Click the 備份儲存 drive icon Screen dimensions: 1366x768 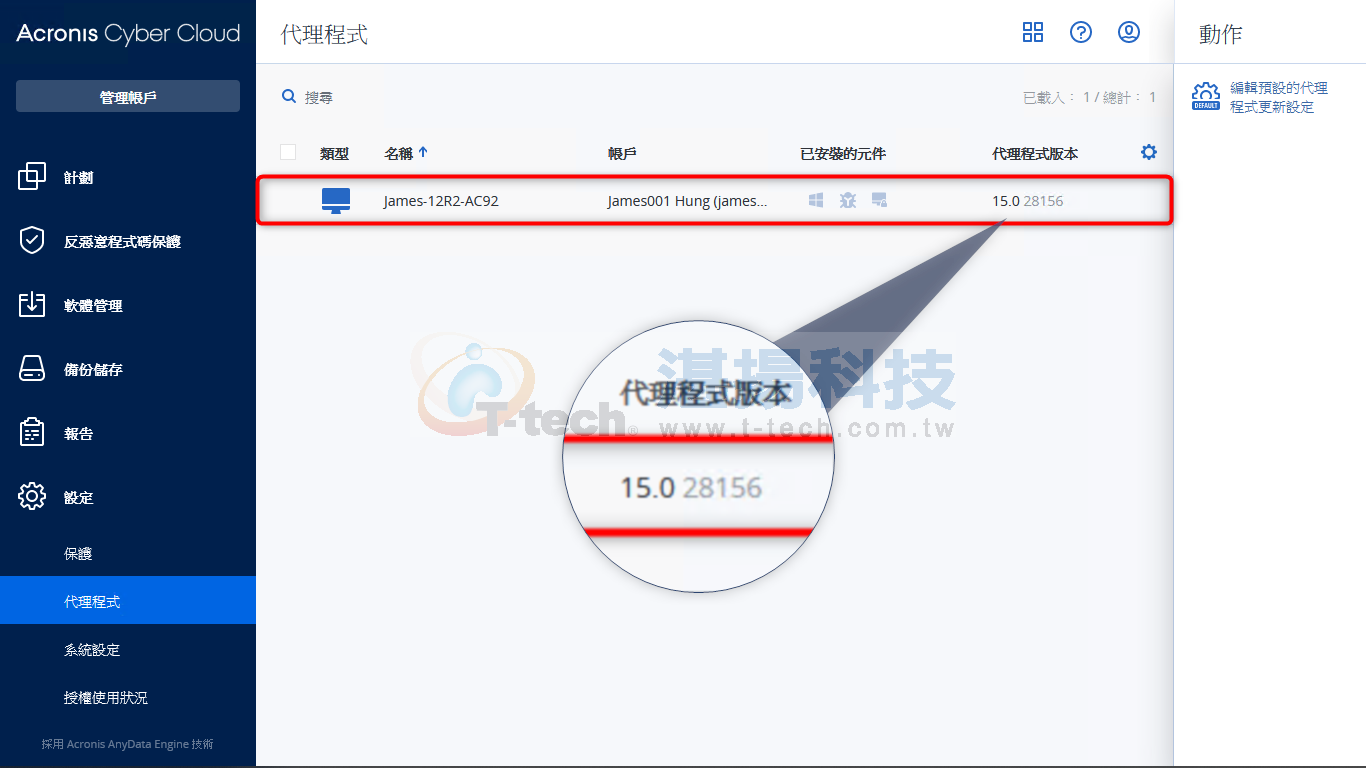click(x=32, y=369)
